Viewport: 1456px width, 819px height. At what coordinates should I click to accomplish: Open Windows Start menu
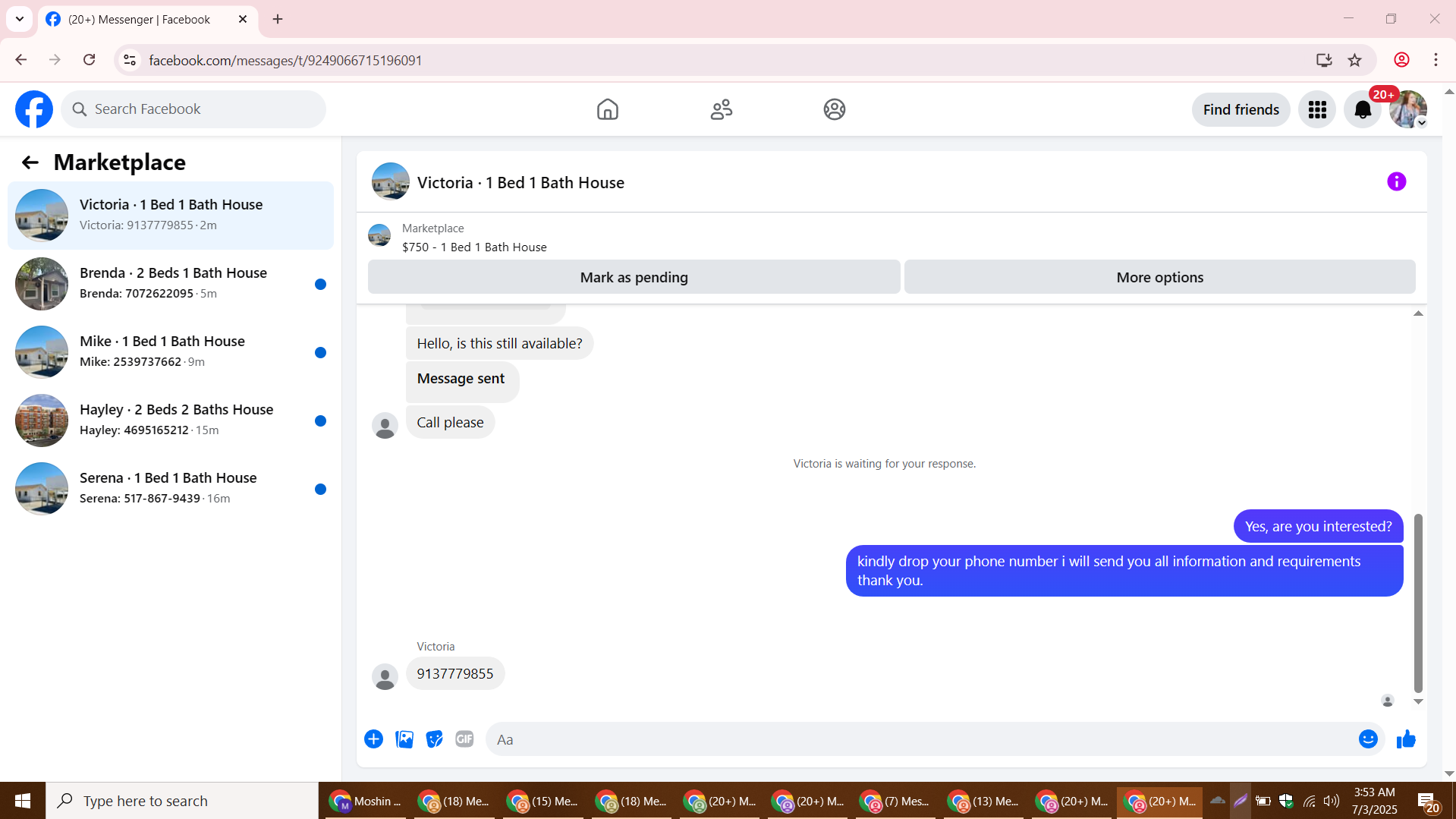(x=23, y=801)
